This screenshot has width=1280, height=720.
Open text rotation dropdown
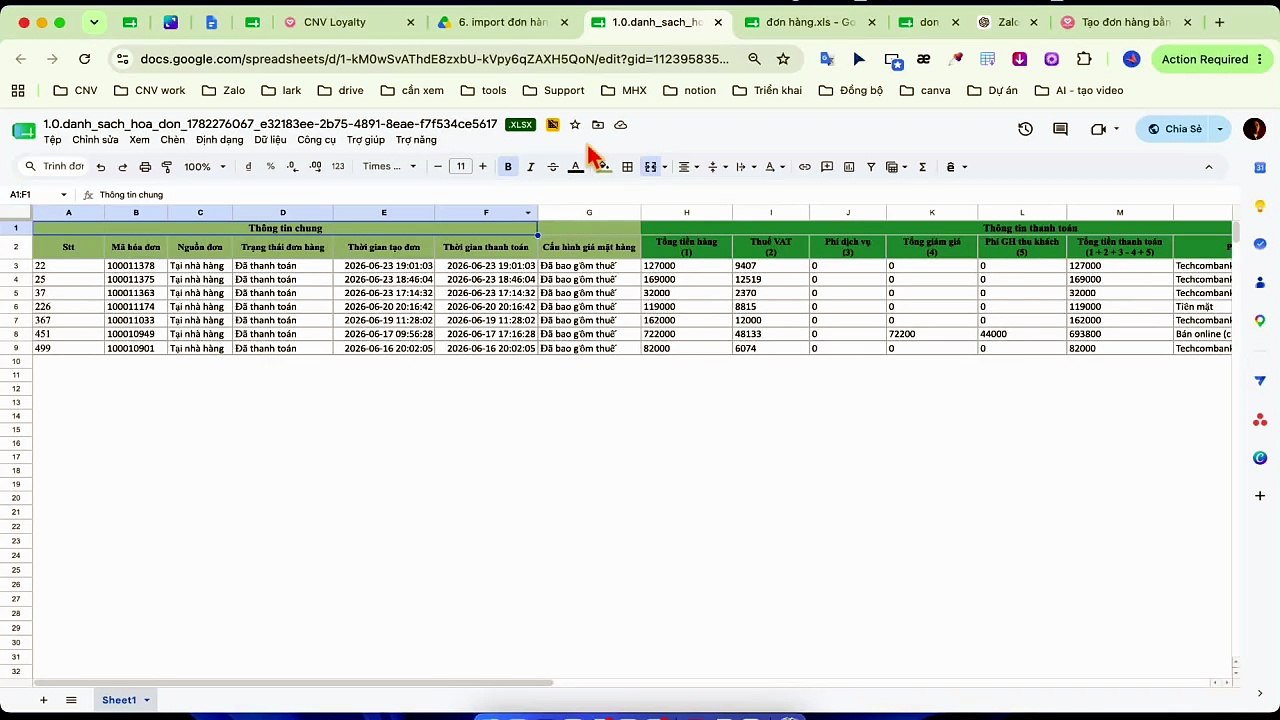coord(775,167)
